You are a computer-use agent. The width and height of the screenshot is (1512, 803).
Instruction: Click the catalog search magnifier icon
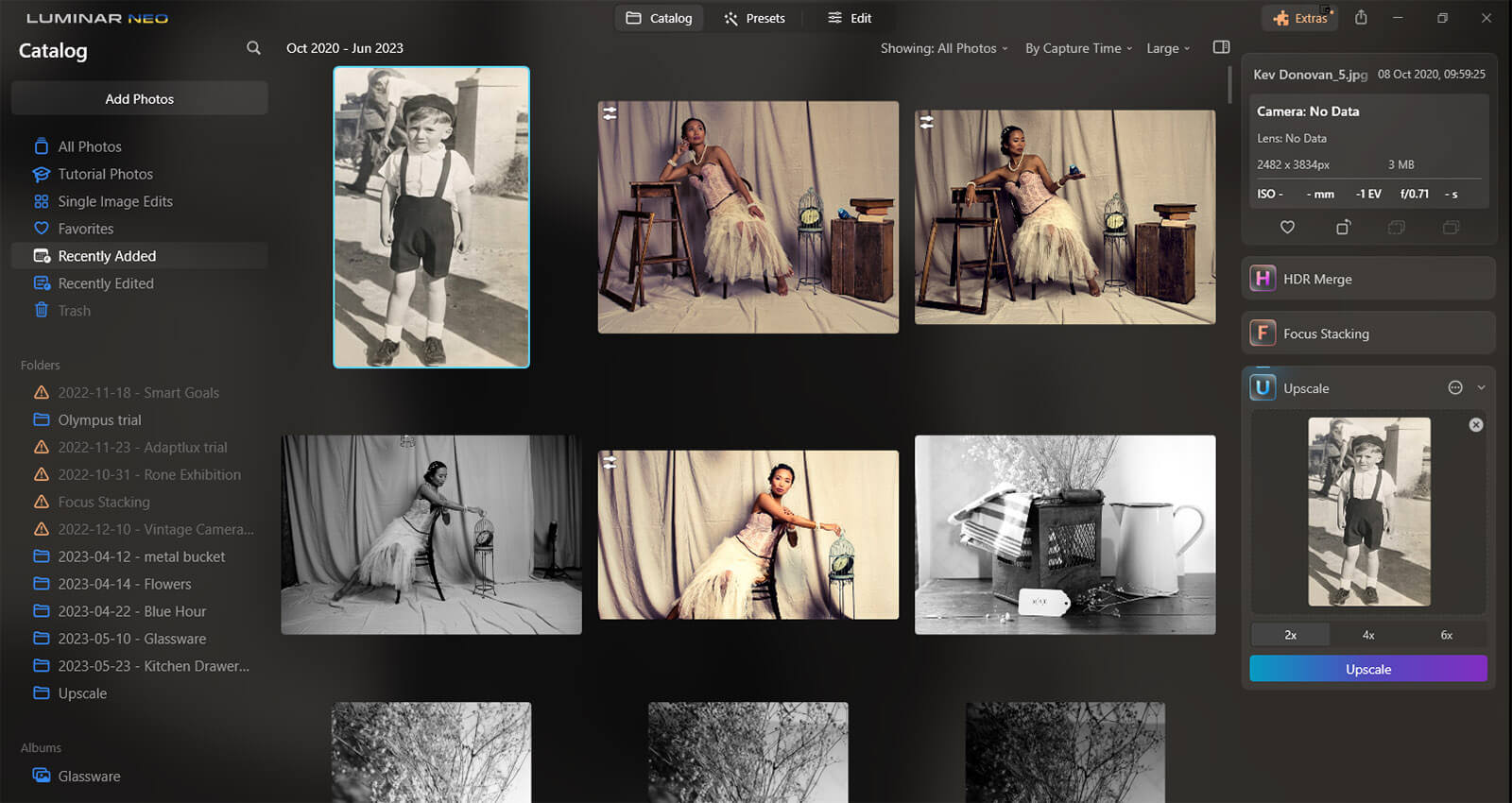tap(253, 48)
